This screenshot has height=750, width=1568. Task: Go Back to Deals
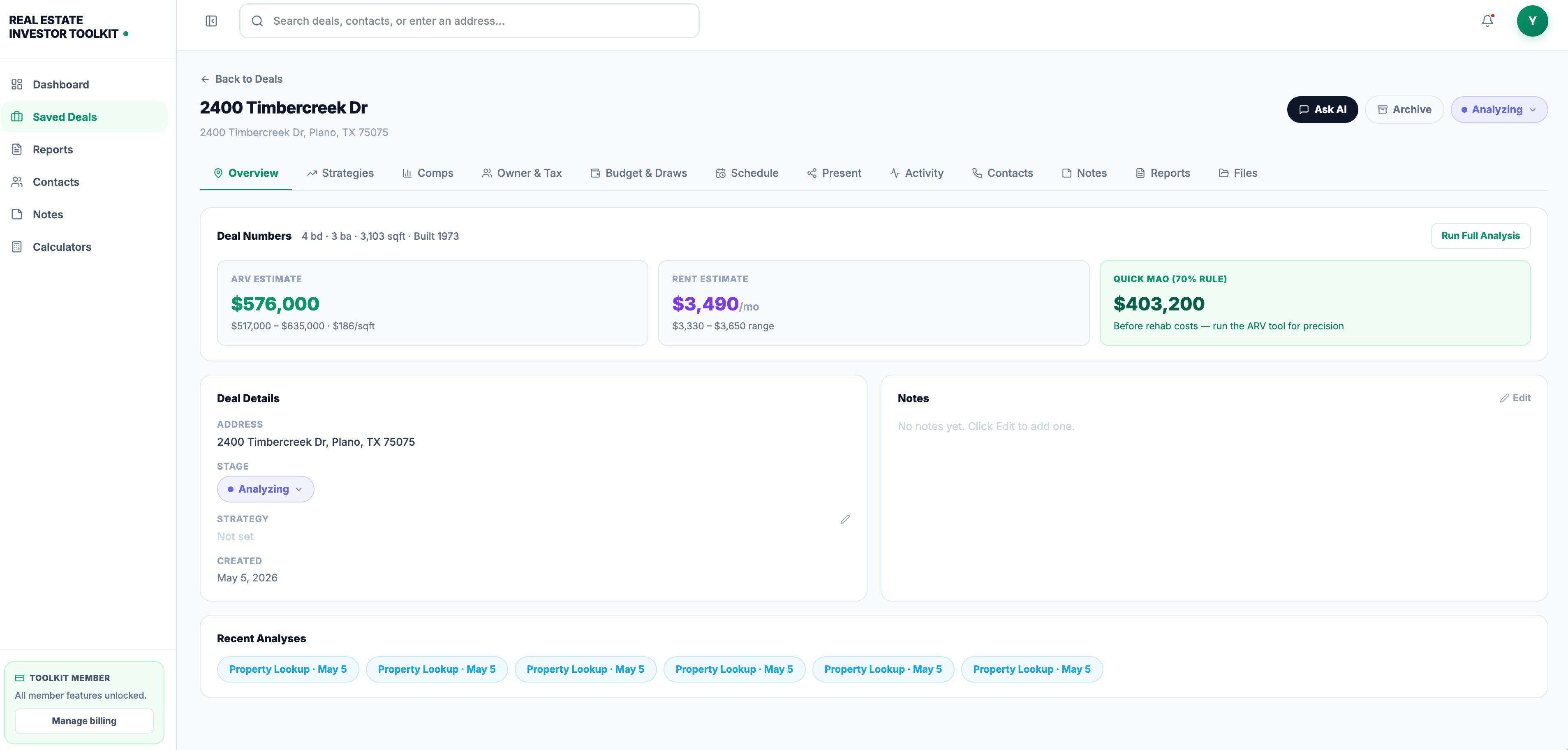click(242, 79)
